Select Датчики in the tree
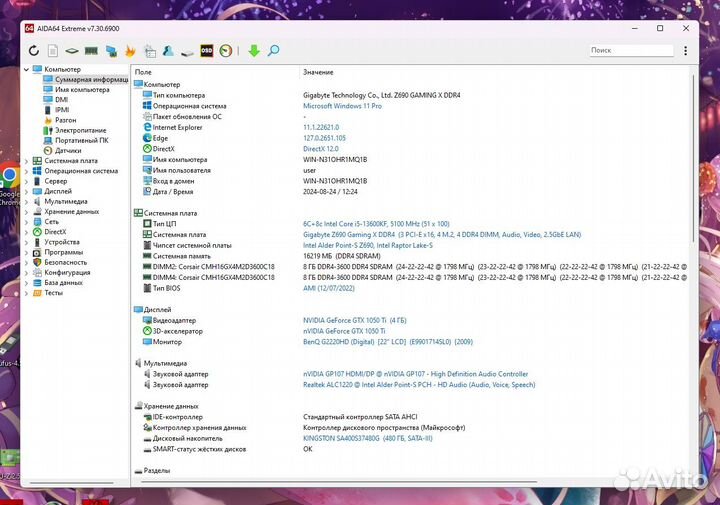The width and height of the screenshot is (720, 505). coord(68,150)
